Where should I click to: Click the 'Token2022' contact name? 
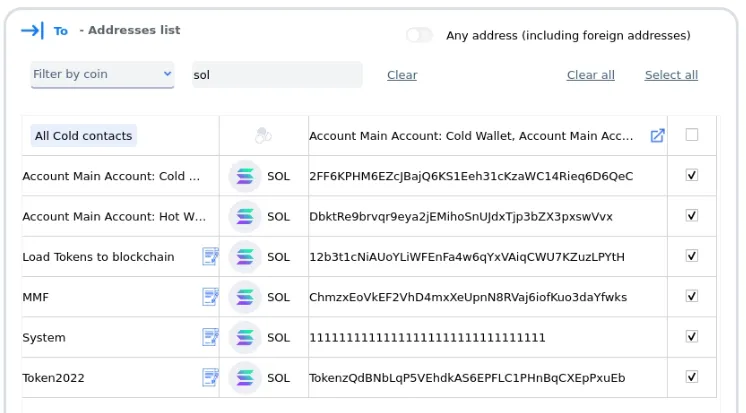pyautogui.click(x=53, y=378)
